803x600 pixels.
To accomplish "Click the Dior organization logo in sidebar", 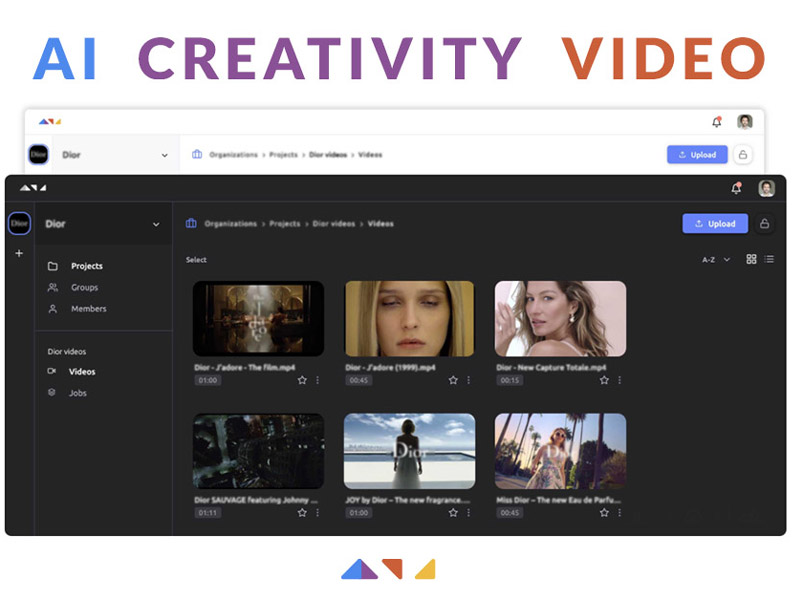I will (19, 224).
